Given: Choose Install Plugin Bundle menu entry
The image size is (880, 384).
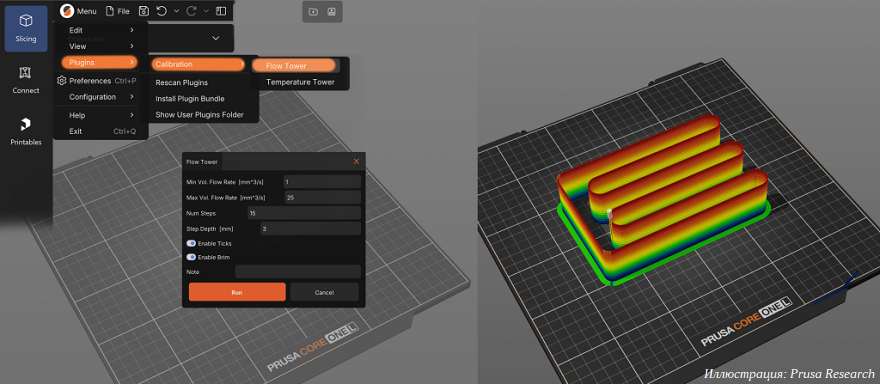Looking at the screenshot, I should (x=190, y=99).
